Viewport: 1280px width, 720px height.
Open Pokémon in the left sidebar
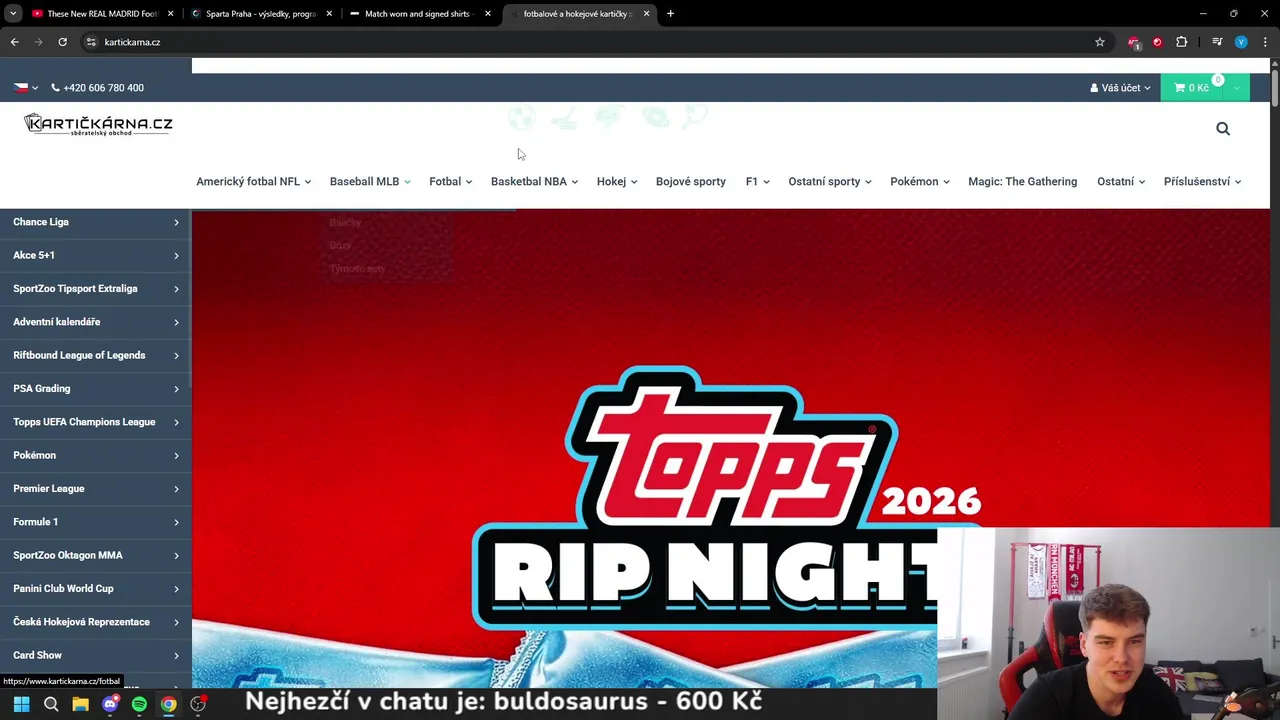[x=95, y=455]
